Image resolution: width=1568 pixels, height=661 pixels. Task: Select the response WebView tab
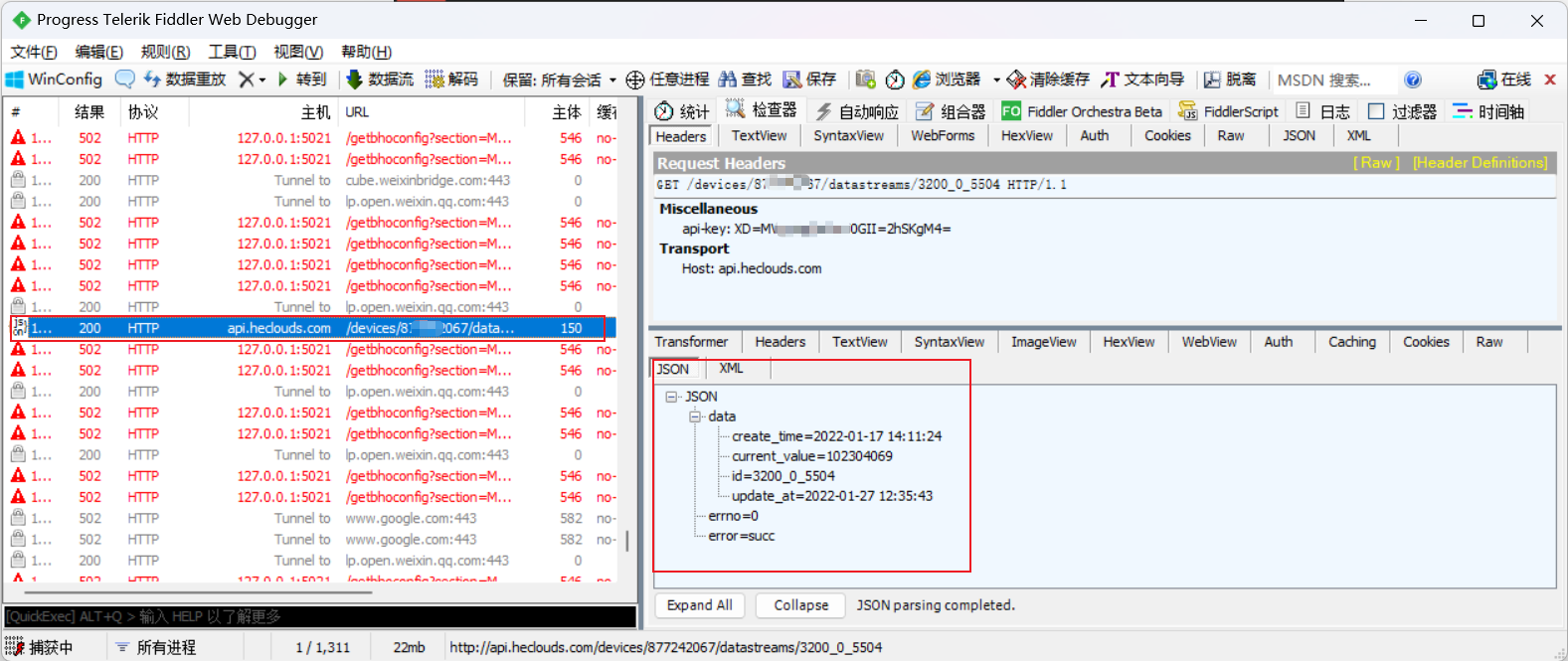click(1209, 342)
